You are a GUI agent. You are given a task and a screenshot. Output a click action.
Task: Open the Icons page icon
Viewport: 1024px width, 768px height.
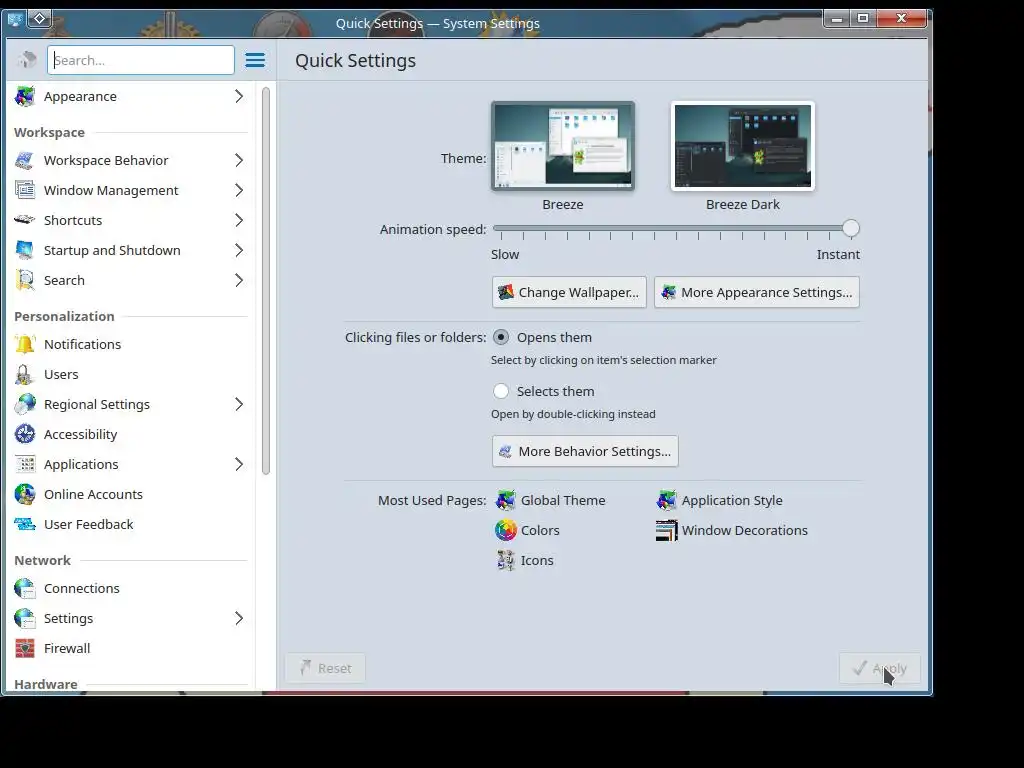(505, 560)
